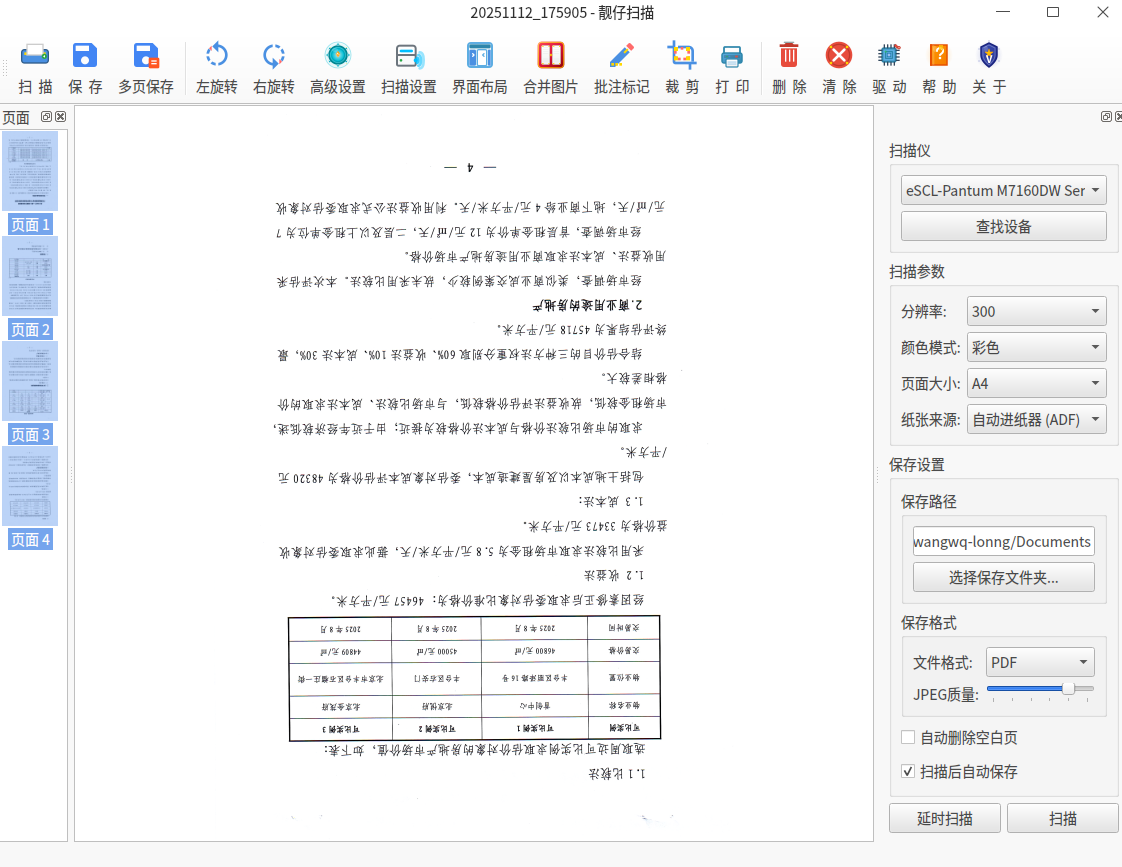The height and width of the screenshot is (867, 1122).
Task: Click the 保存路径 path input field
Action: click(x=1003, y=542)
